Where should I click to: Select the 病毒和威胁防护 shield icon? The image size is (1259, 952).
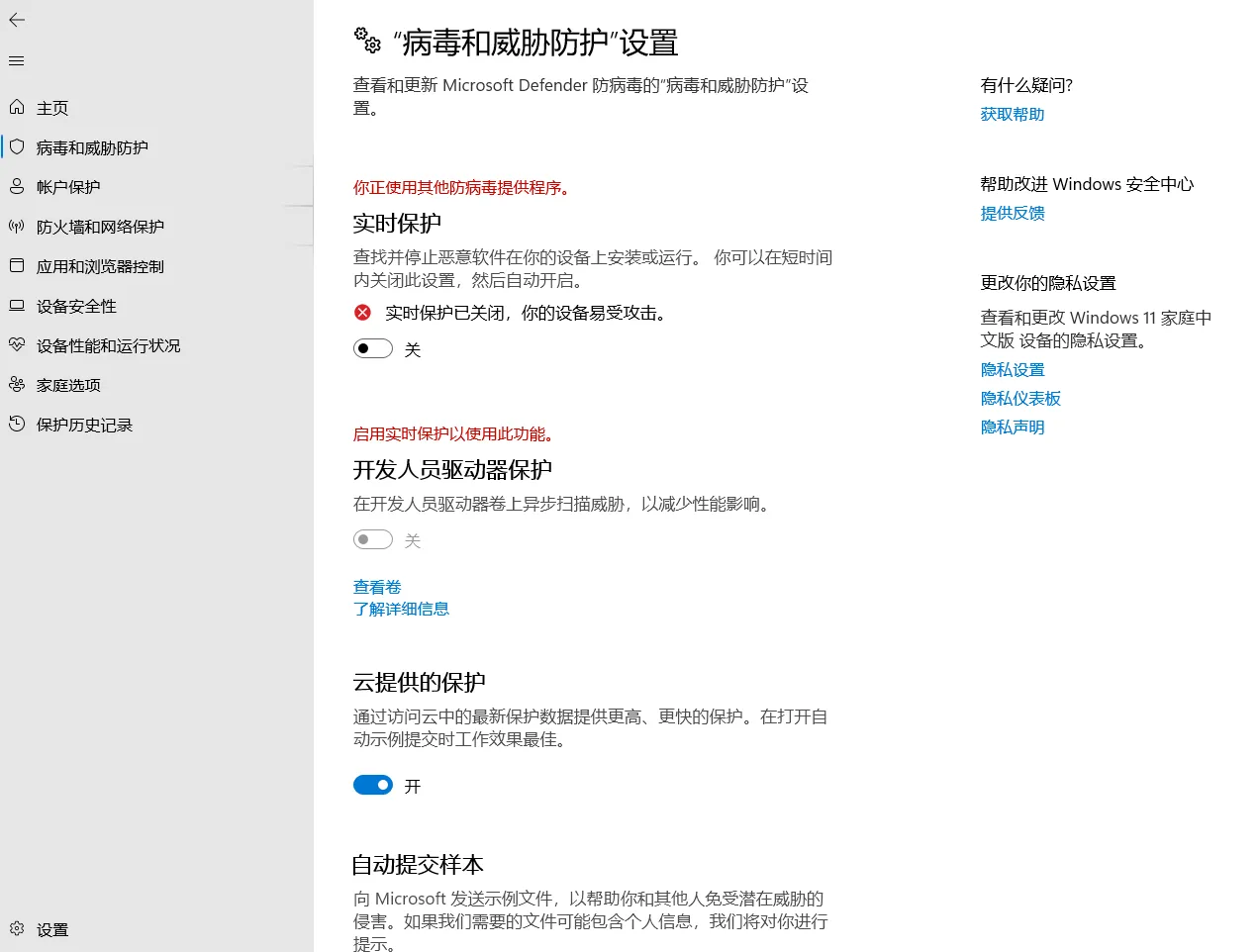[15, 146]
